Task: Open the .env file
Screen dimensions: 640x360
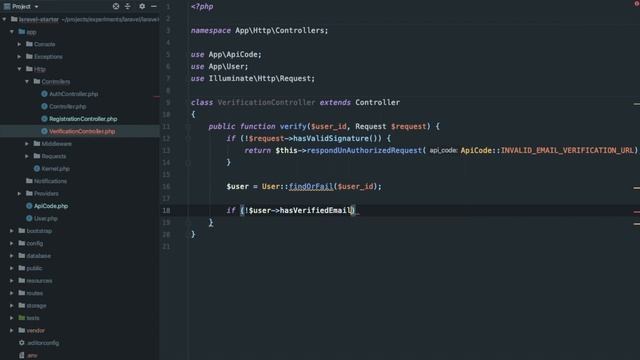Action: [x=32, y=355]
